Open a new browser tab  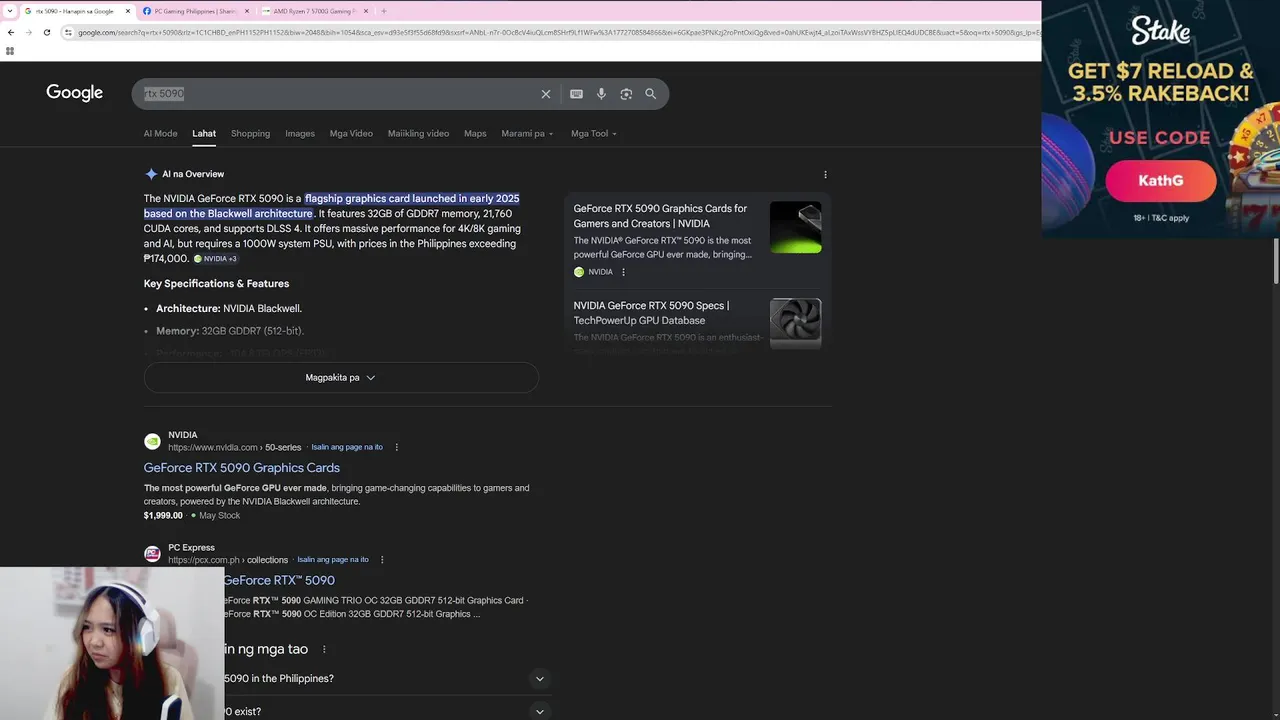(x=384, y=11)
